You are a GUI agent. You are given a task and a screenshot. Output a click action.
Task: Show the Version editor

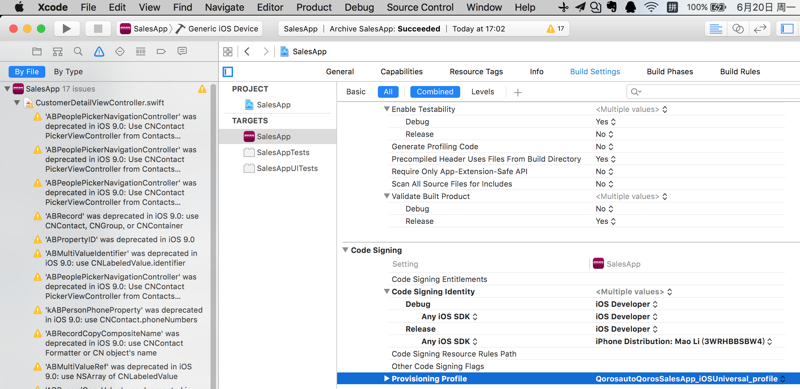pyautogui.click(x=760, y=29)
